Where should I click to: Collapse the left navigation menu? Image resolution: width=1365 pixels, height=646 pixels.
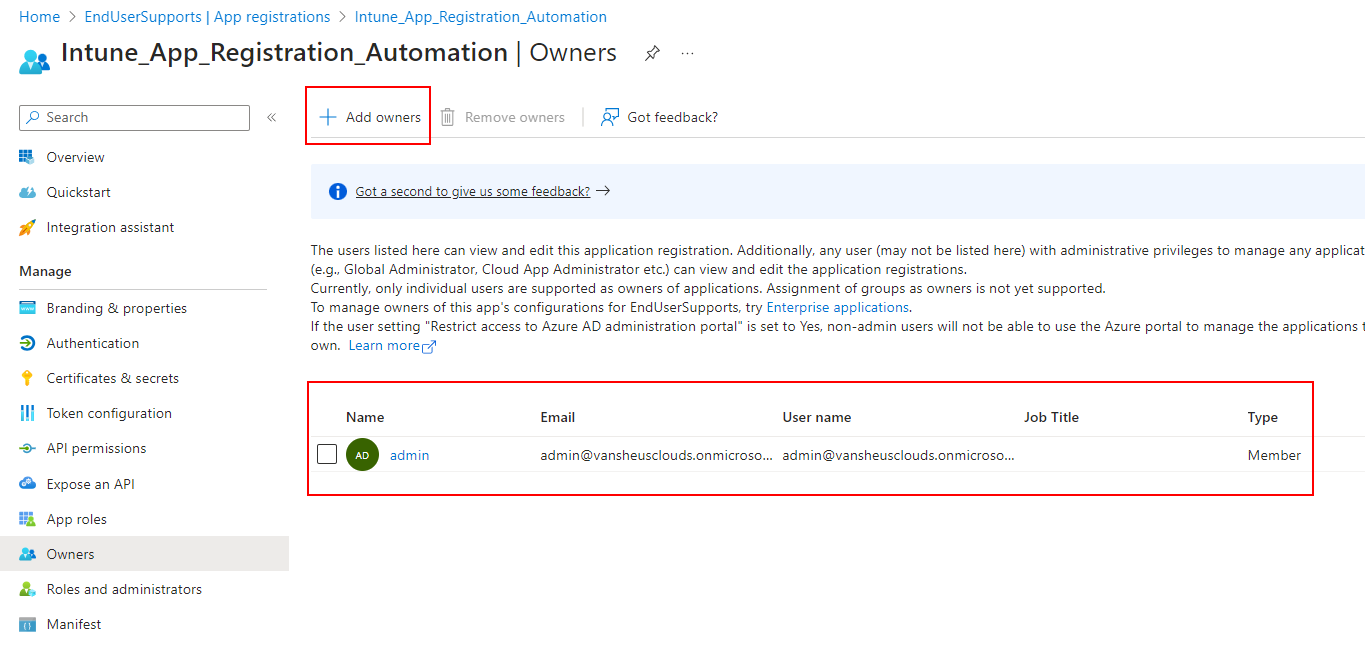pos(271,117)
